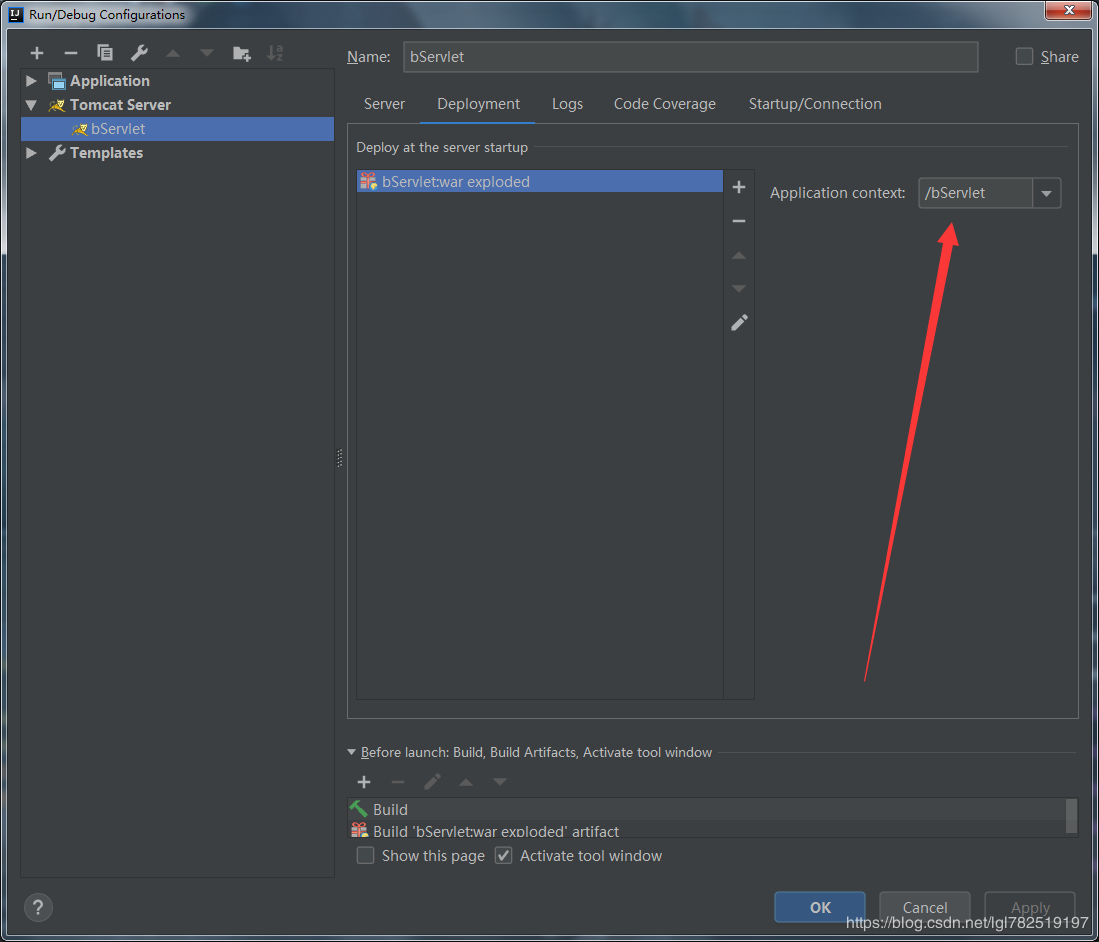Screen dimensions: 1099x942
Task: Create new folder for configurations
Action: coord(241,53)
